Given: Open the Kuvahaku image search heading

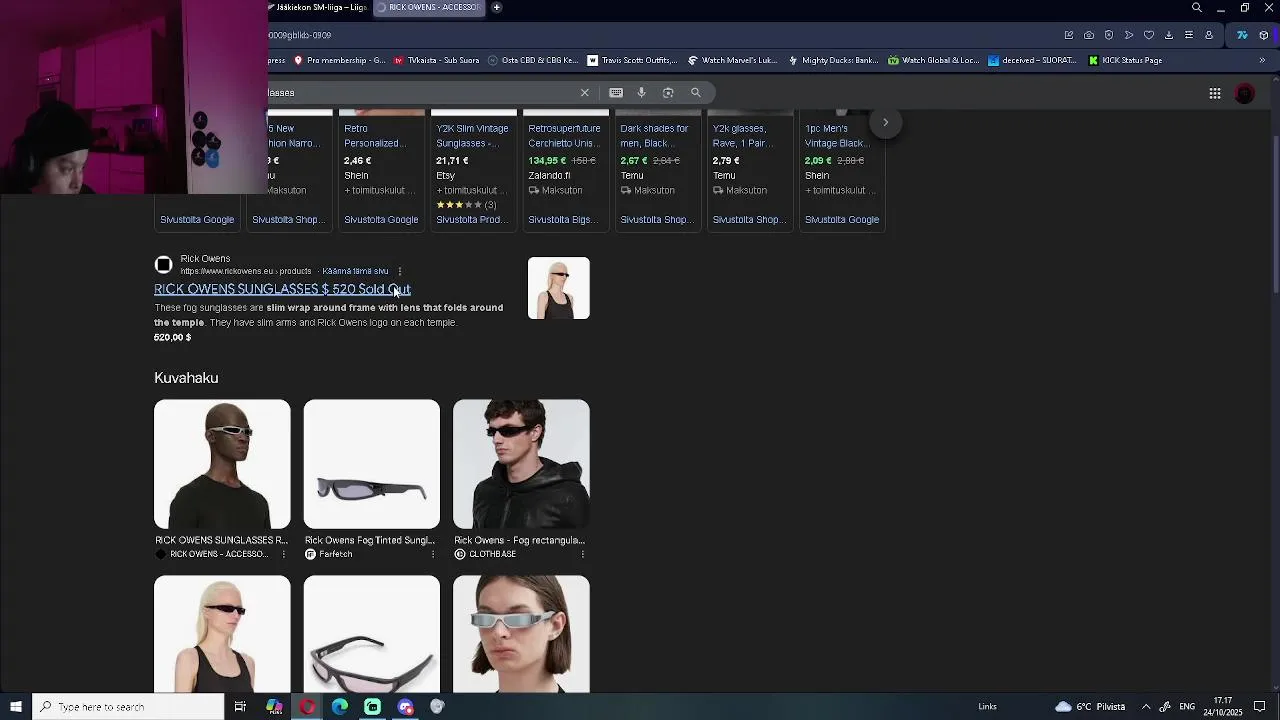Looking at the screenshot, I should tap(186, 378).
